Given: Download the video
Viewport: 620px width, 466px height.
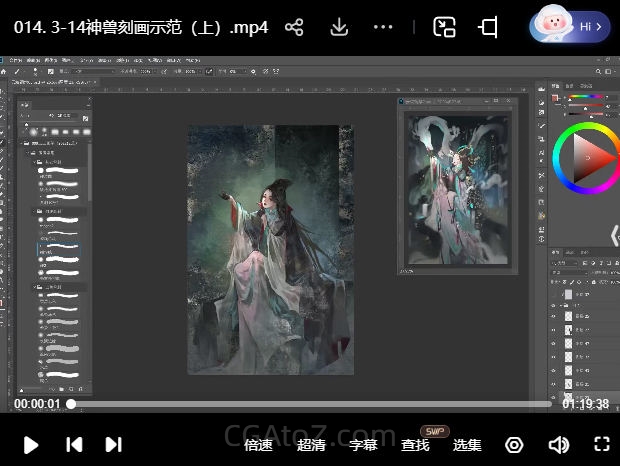Looking at the screenshot, I should pos(339,27).
